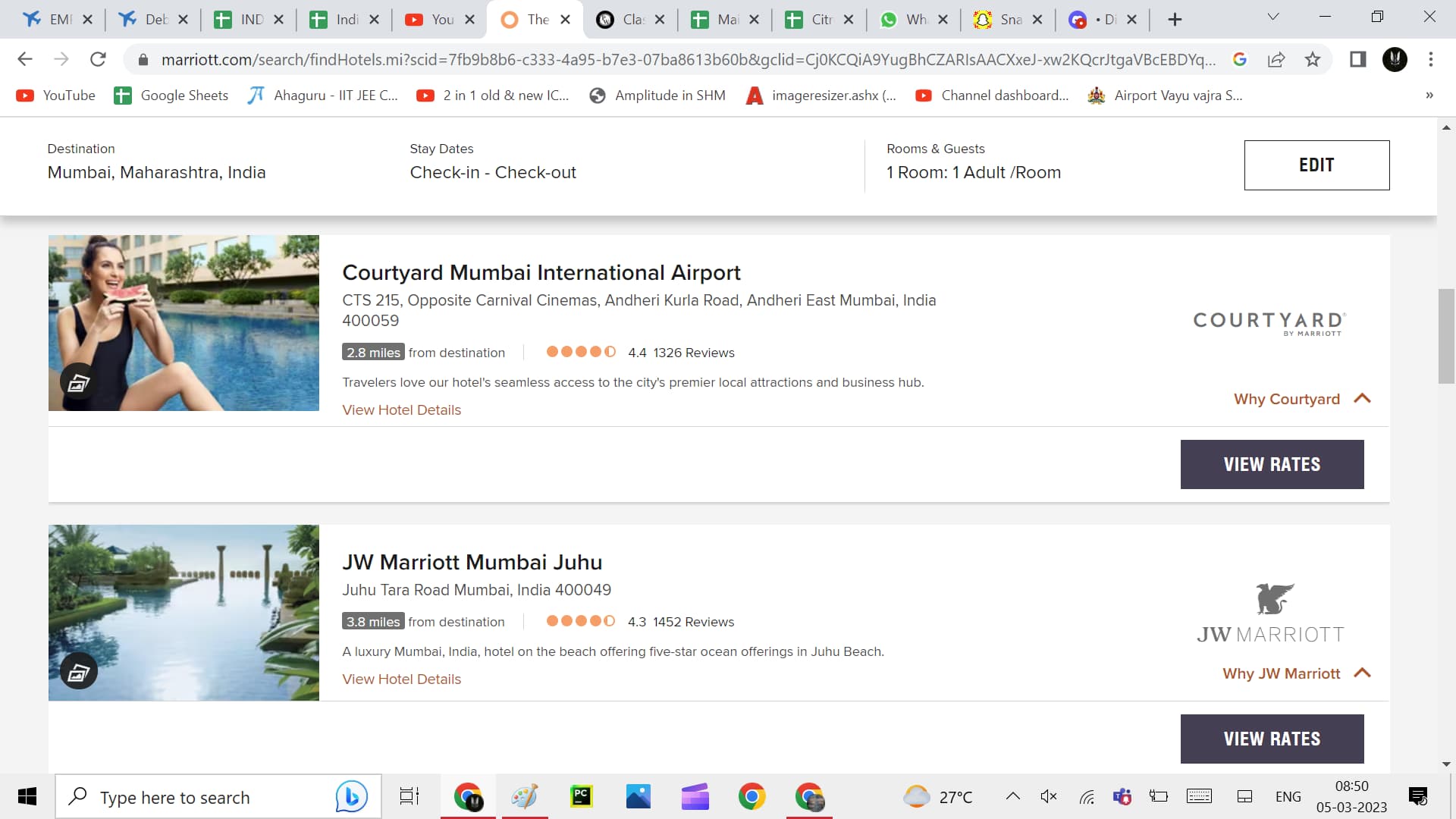View site information lock icon
The image size is (1456, 819).
point(143,59)
